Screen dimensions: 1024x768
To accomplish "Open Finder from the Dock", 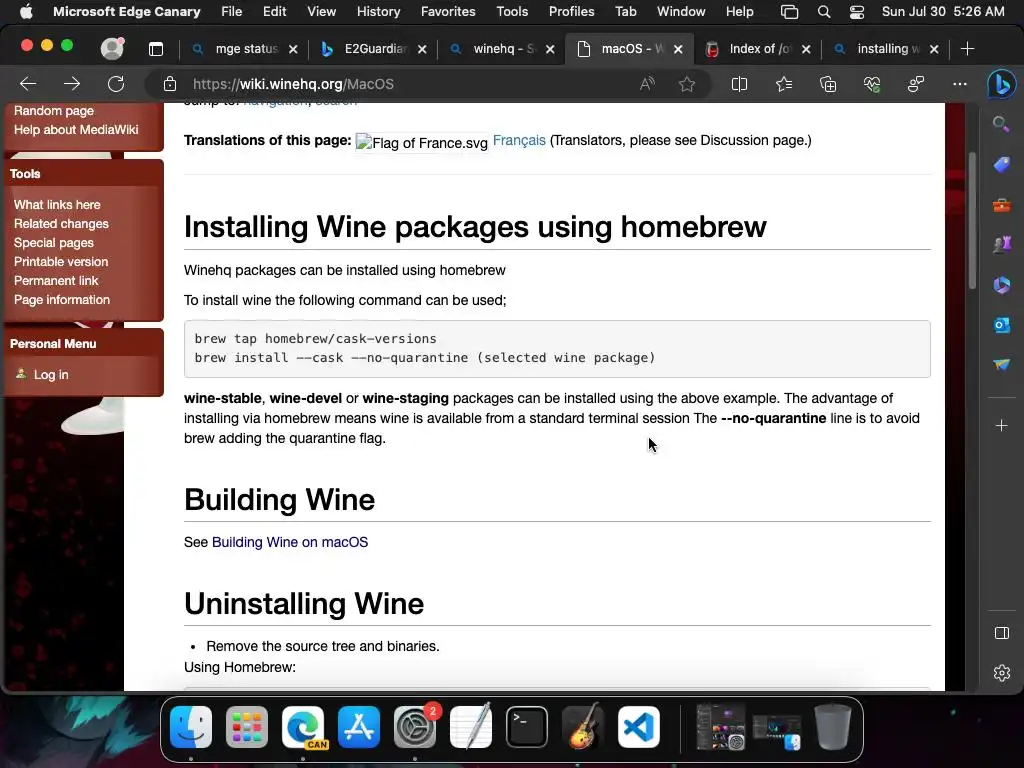I will coord(191,727).
